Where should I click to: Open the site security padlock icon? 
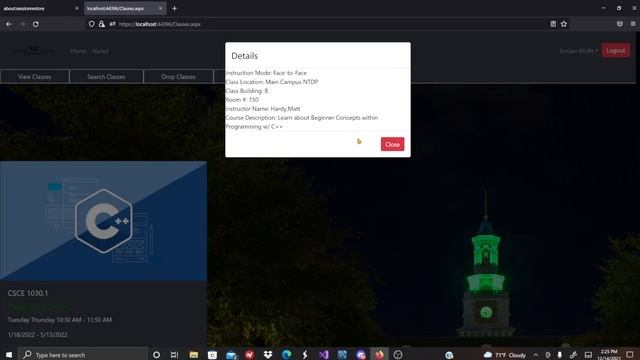(102, 24)
